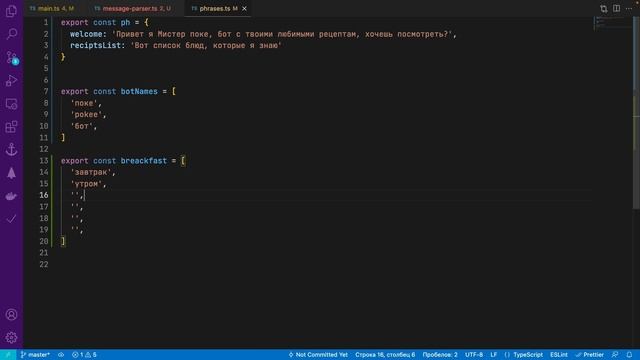Viewport: 640px width, 360px height.
Task: Close the phrases.ts tab
Action: pos(244,9)
